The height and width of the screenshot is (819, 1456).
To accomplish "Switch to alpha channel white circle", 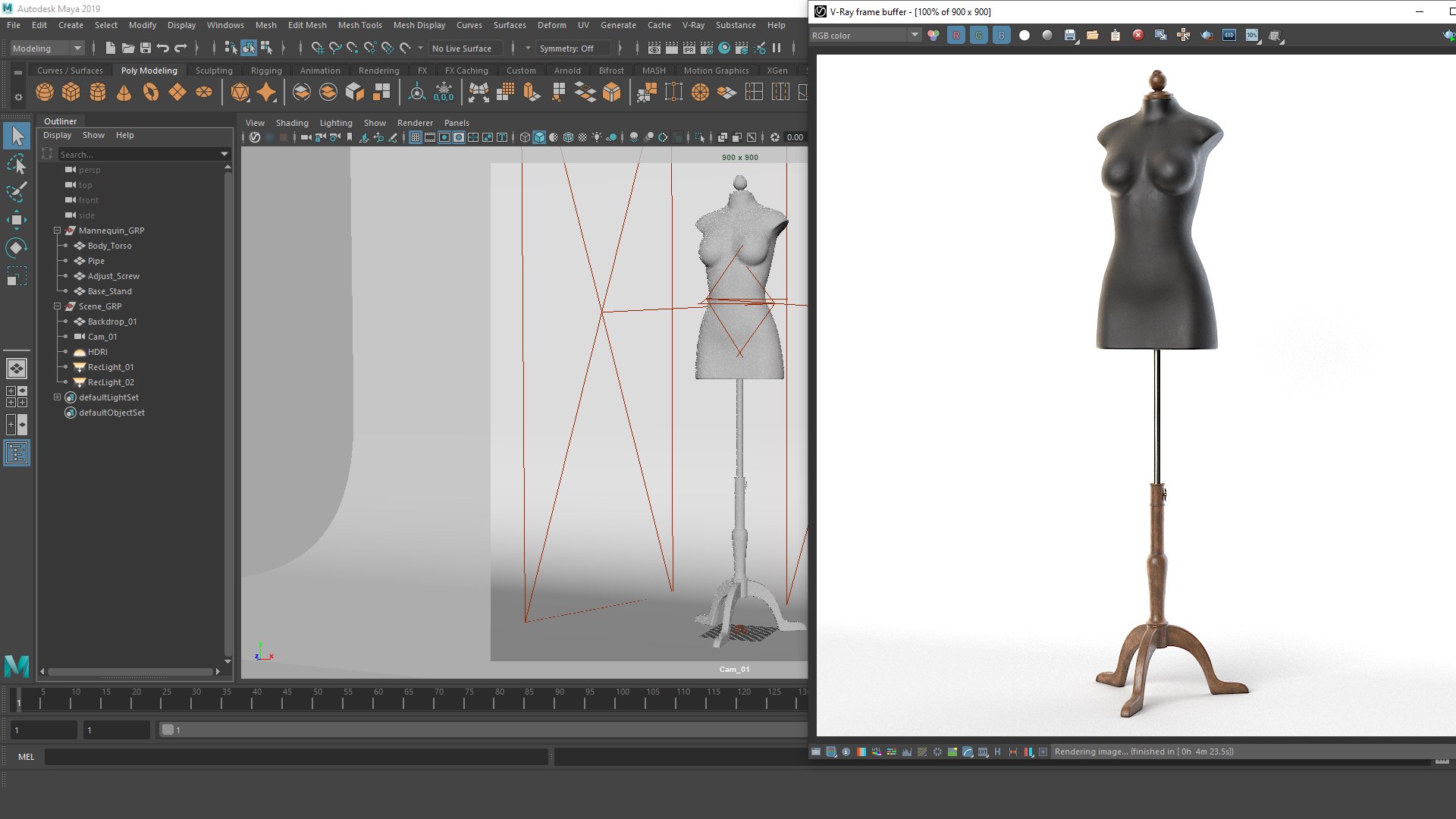I will (x=1024, y=36).
